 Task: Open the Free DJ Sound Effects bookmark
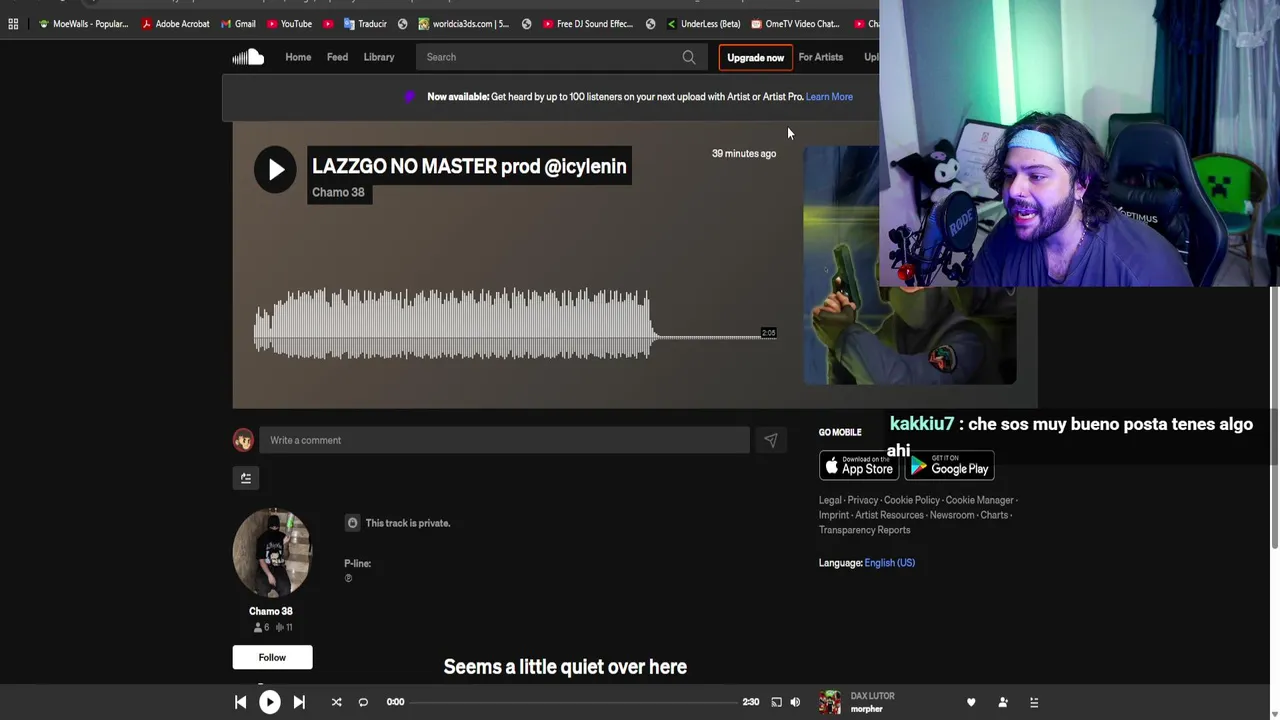click(588, 24)
